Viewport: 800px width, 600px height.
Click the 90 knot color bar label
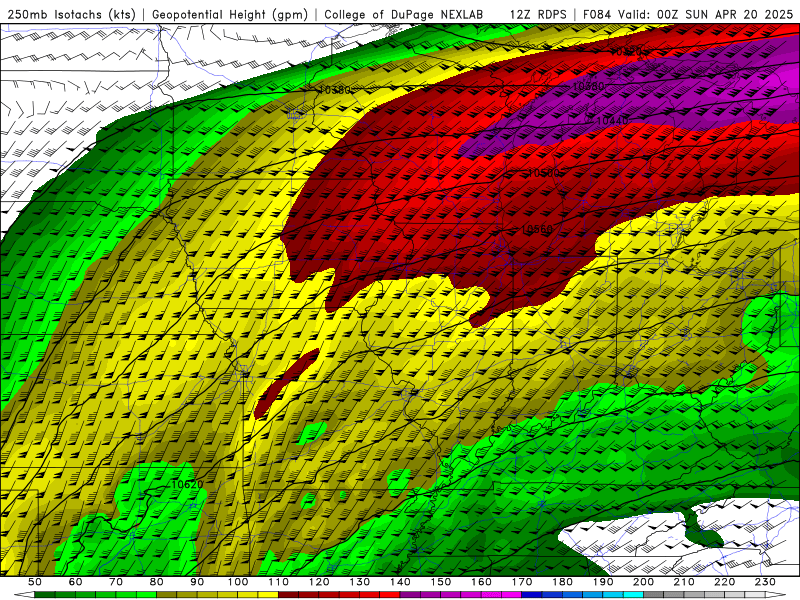tap(197, 582)
